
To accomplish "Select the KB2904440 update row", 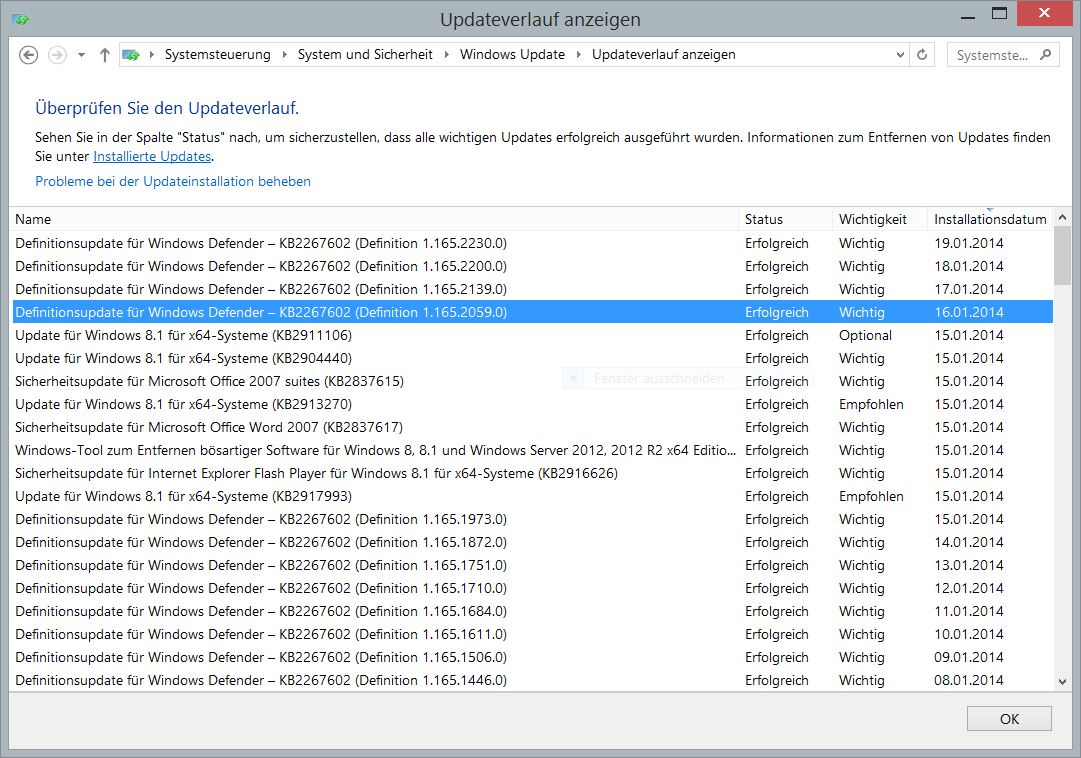I will coord(532,359).
